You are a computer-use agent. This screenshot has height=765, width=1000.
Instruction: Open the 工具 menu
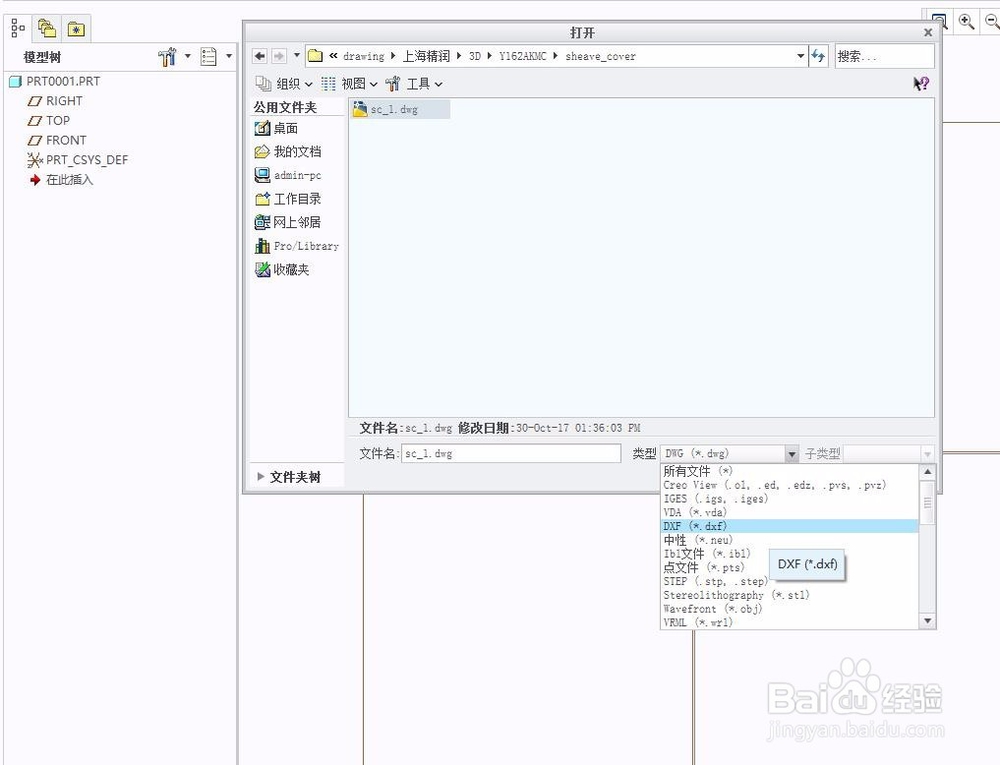click(x=414, y=84)
